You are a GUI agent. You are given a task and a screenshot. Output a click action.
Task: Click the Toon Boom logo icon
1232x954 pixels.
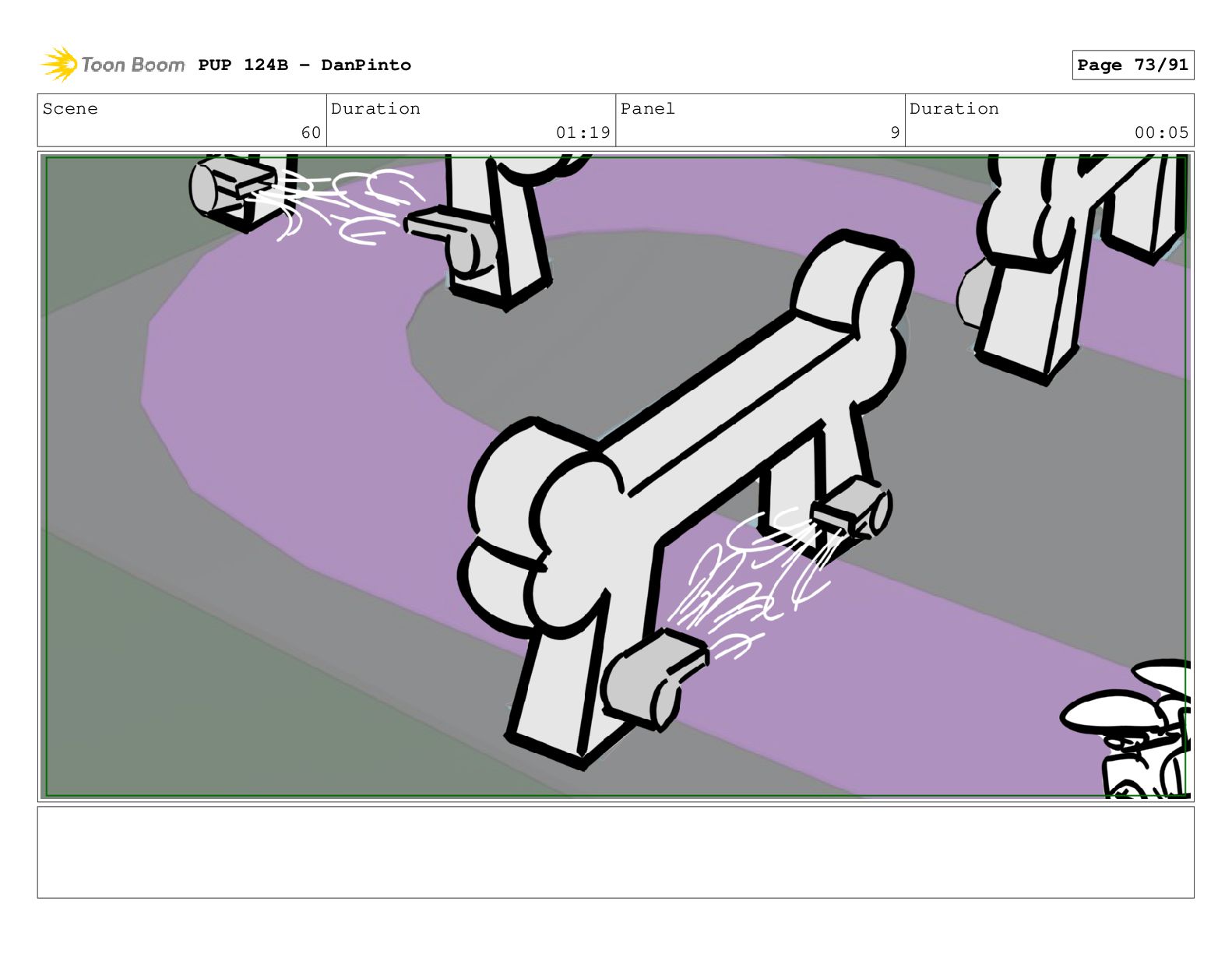[59, 64]
